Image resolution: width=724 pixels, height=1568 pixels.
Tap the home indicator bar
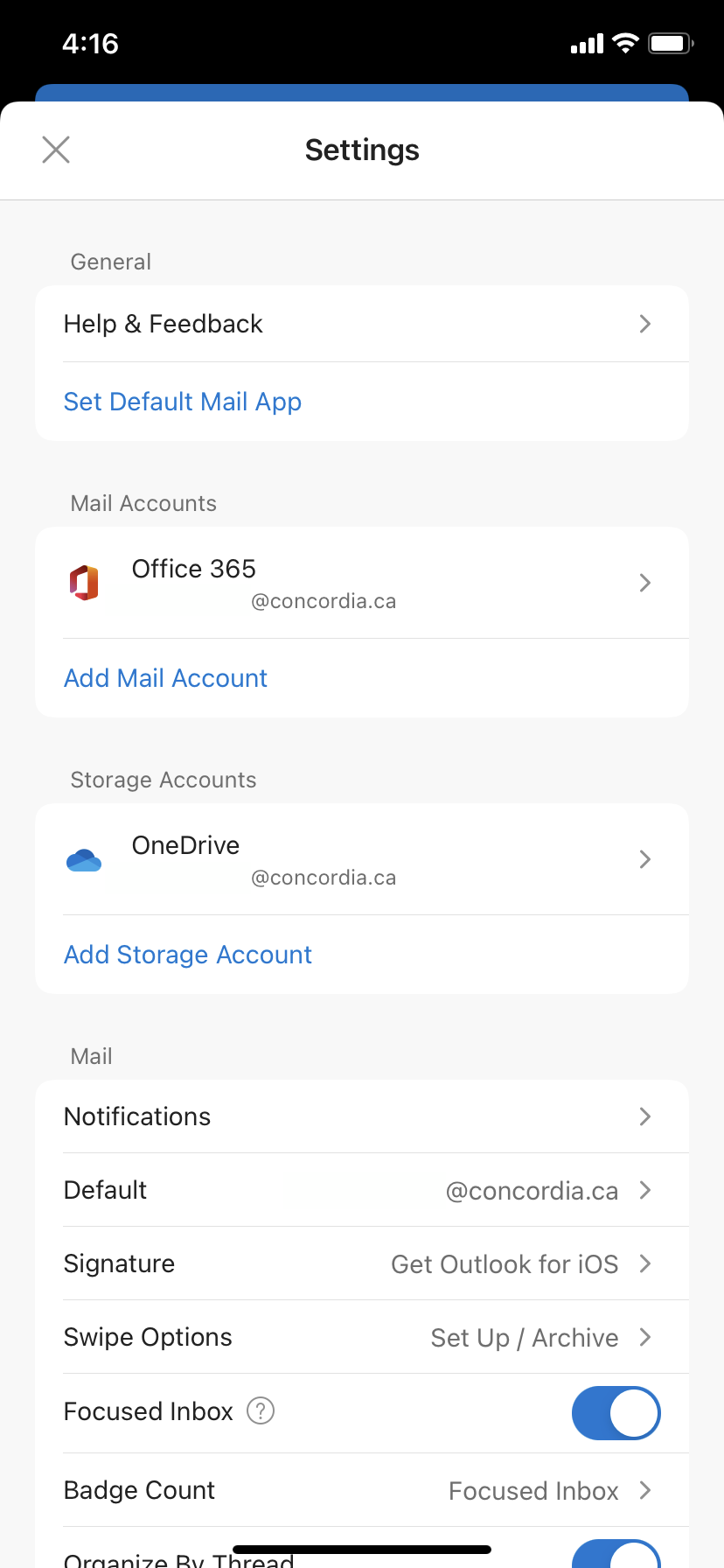click(362, 1550)
